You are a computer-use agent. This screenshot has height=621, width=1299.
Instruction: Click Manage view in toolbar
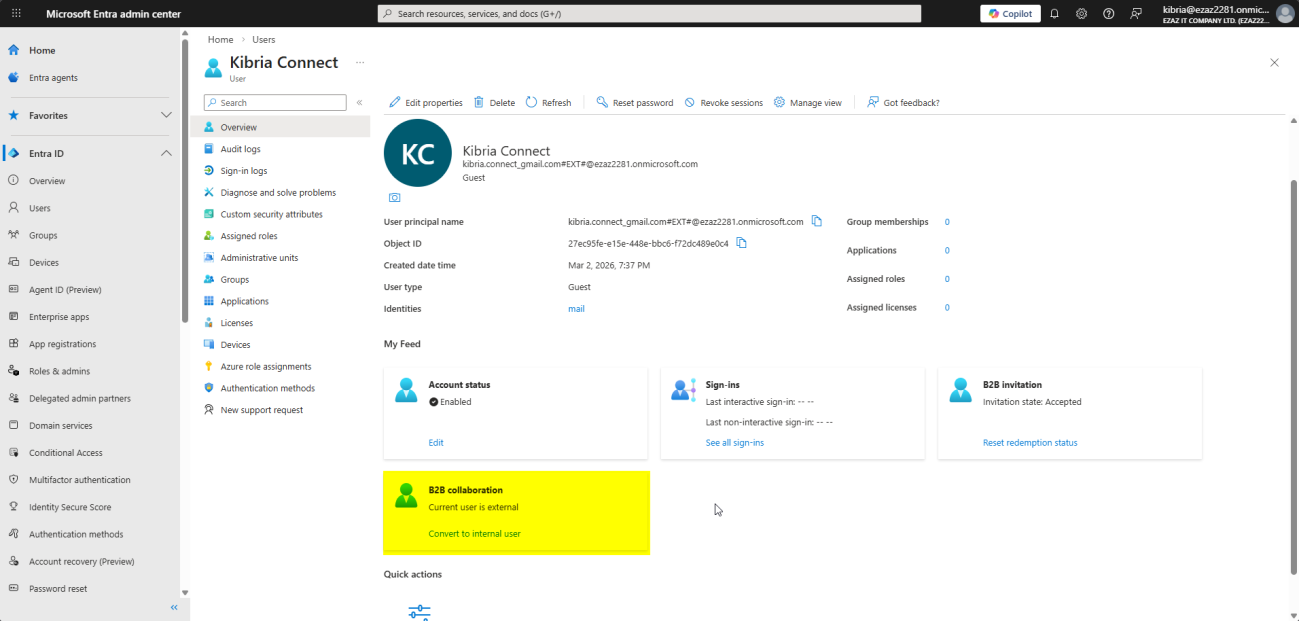click(x=807, y=103)
